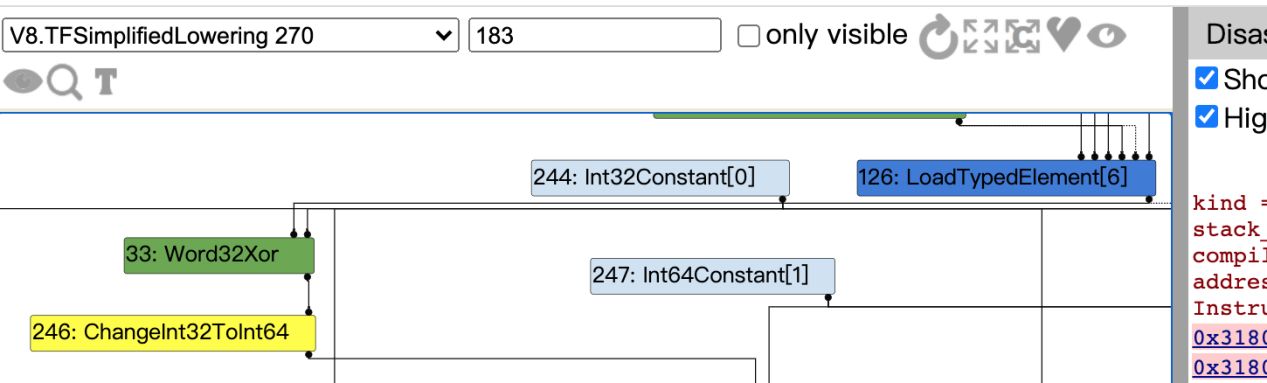Select node 247: Int64Constant[1]
This screenshot has width=1267, height=383.
click(712, 275)
